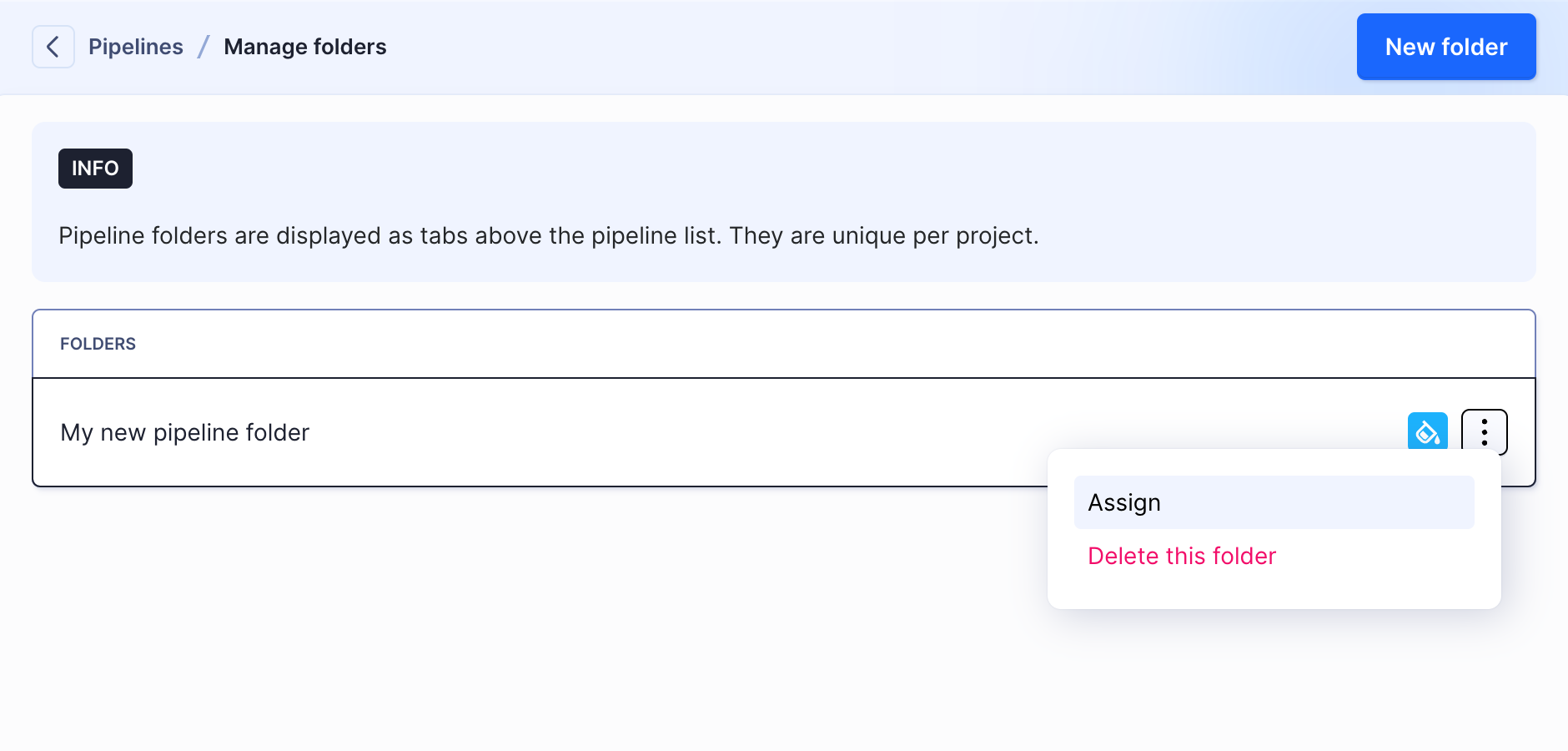Click the FOLDERS column header
This screenshot has height=751, width=1568.
point(98,344)
